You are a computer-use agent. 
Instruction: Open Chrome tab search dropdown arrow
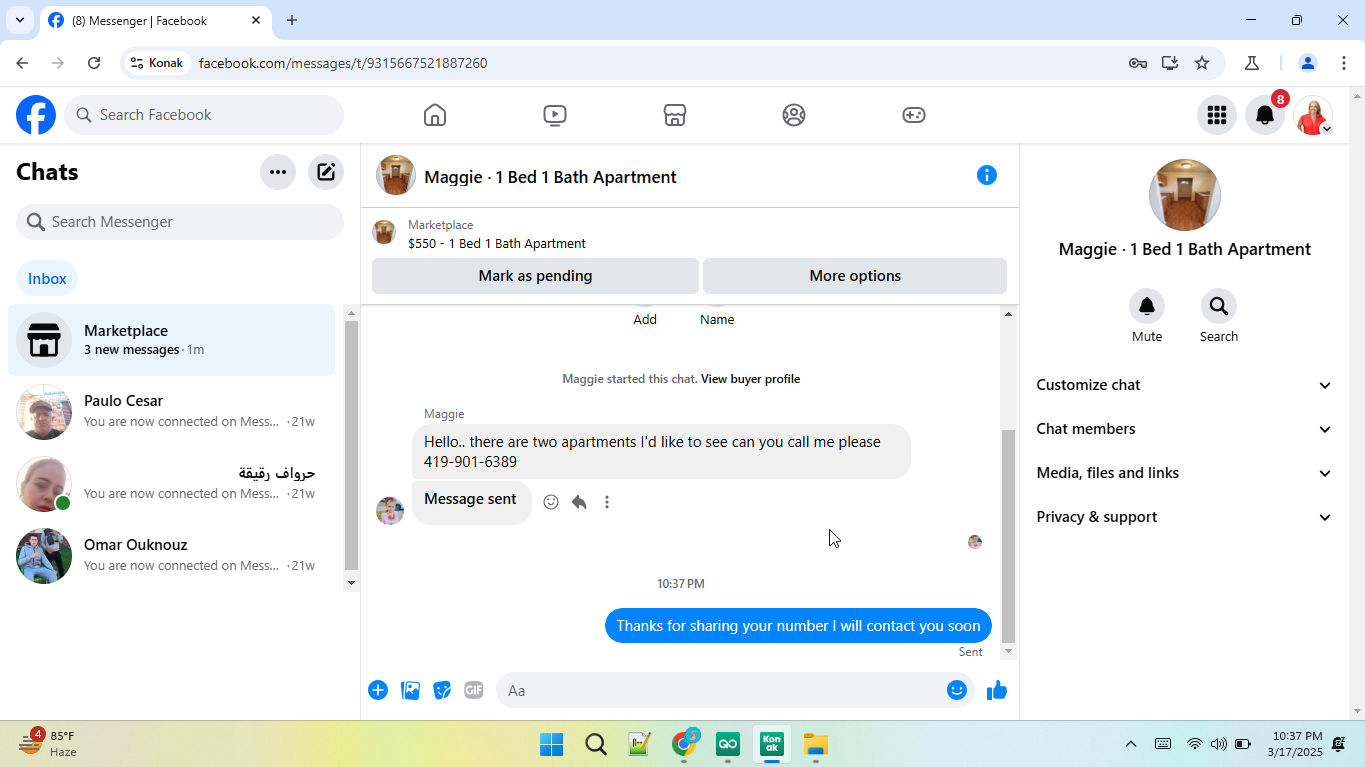(19, 20)
